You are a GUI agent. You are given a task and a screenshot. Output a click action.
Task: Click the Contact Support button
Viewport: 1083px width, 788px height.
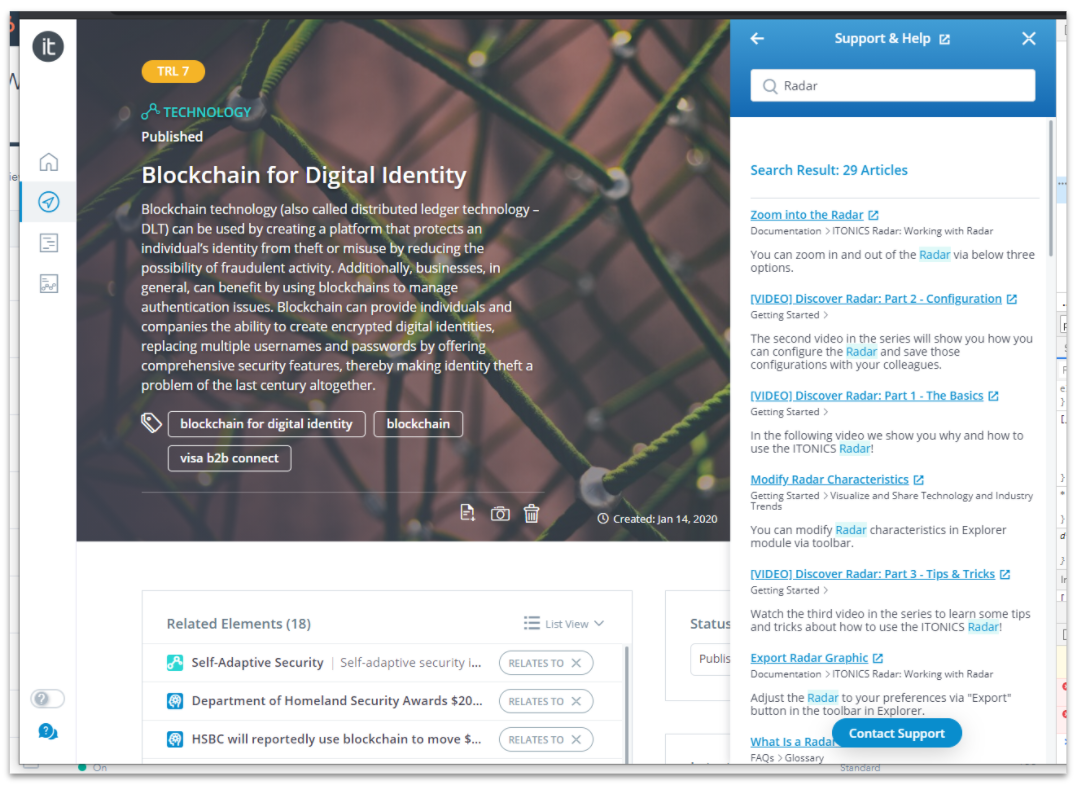[x=897, y=733]
